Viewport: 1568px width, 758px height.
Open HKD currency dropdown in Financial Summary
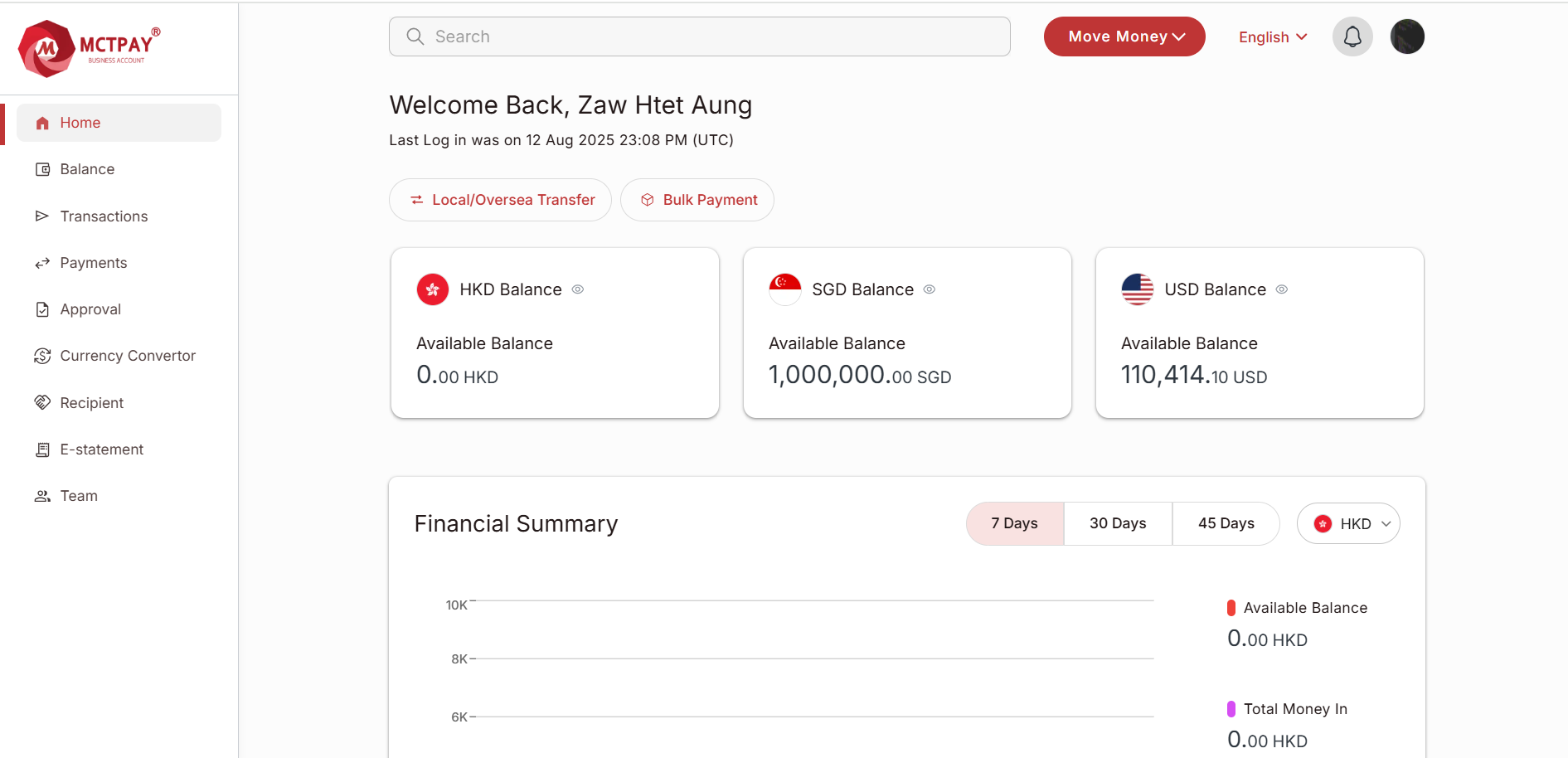[1347, 523]
